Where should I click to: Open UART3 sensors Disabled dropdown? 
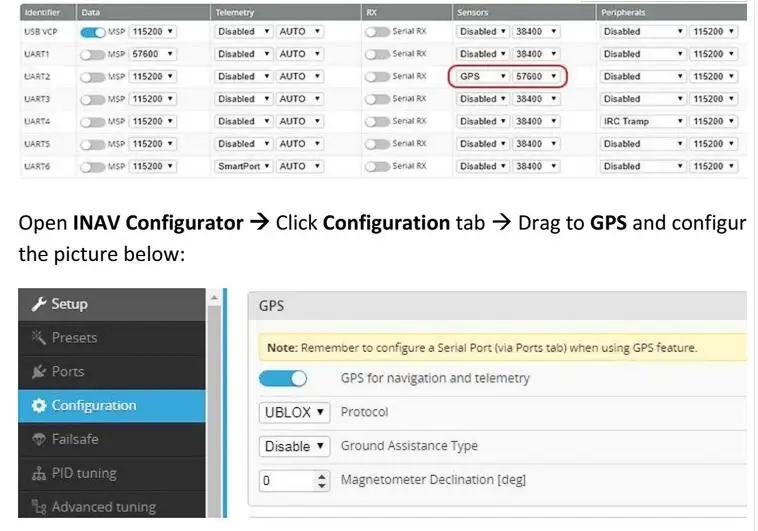pos(482,99)
